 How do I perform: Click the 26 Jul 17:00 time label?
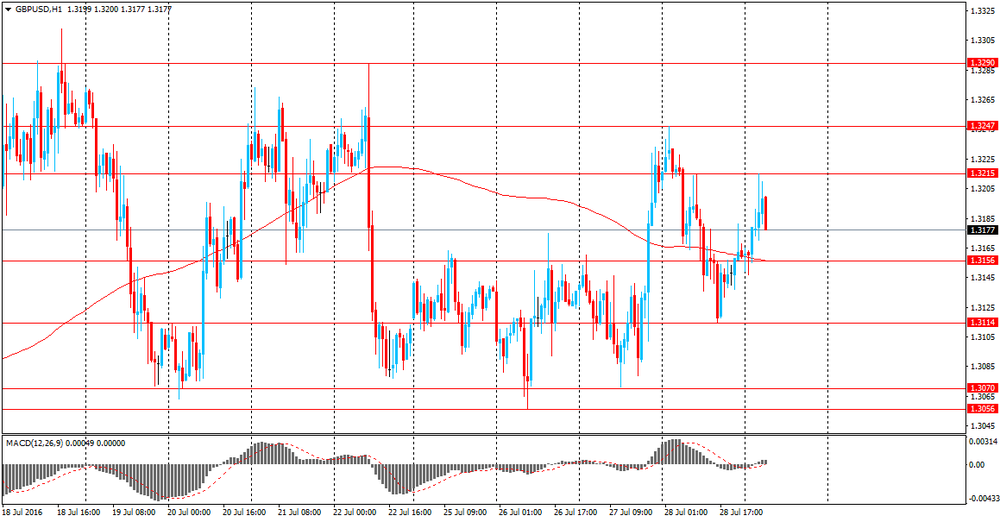tap(575, 512)
